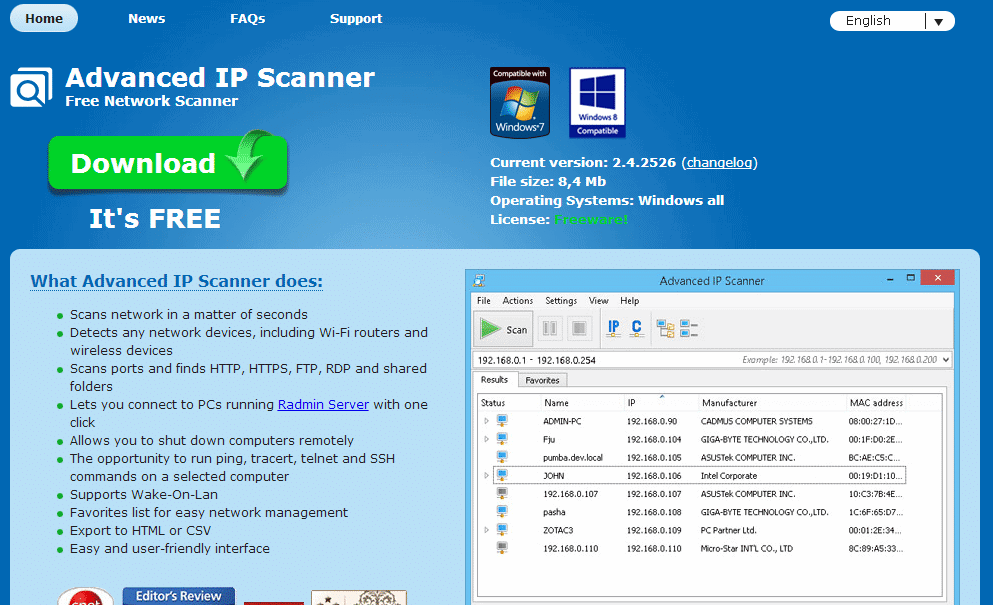Click computer icon in ADMIN-PC row
The height and width of the screenshot is (605, 993).
pos(502,421)
